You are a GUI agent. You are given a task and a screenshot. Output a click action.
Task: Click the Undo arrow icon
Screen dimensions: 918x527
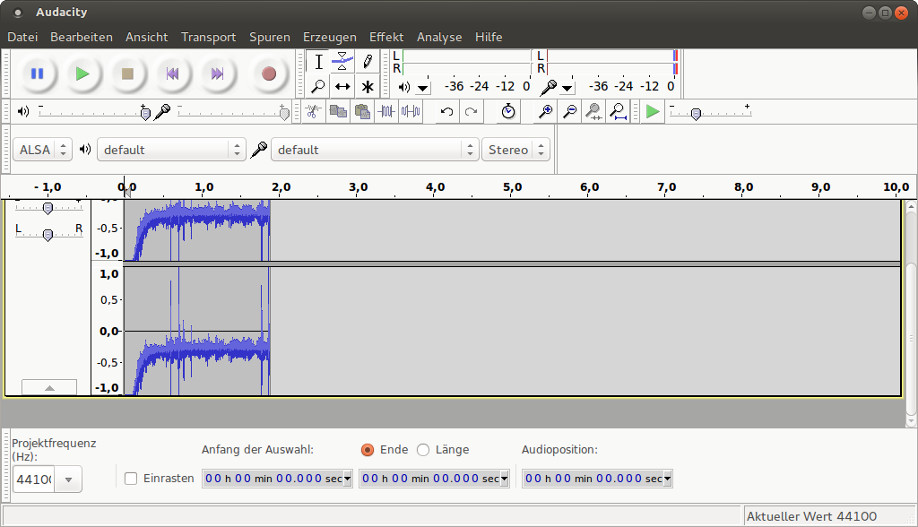(447, 111)
